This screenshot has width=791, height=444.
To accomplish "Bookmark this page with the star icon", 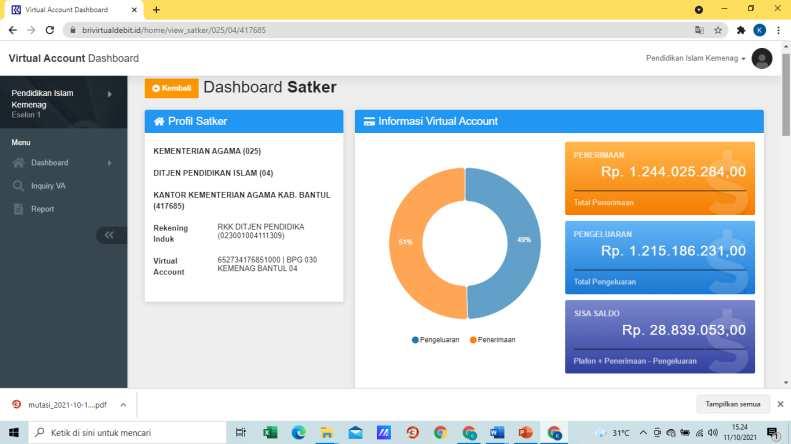I will [x=718, y=30].
